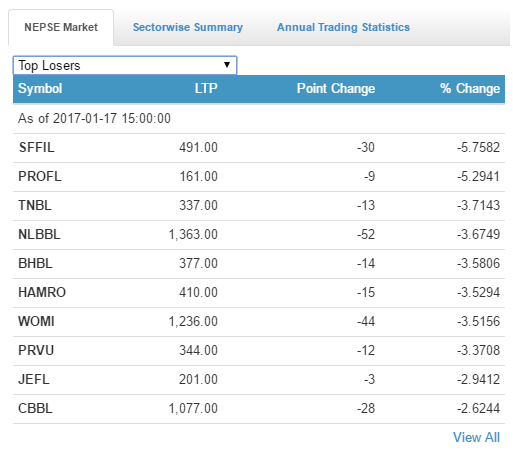Click the percent change -5.2941
This screenshot has width=513, height=473.
coord(478,176)
